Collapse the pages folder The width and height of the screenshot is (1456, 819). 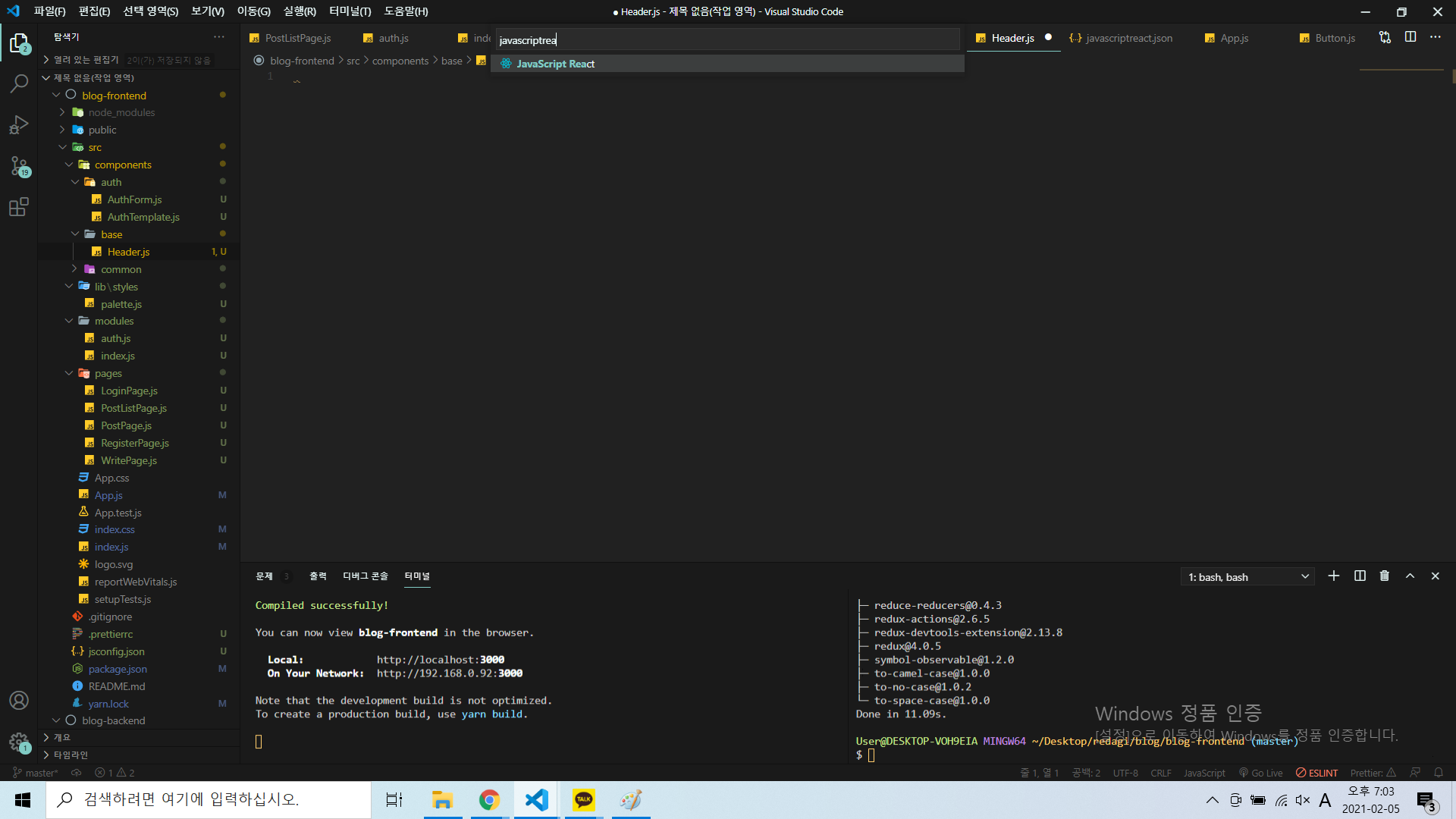pos(108,373)
